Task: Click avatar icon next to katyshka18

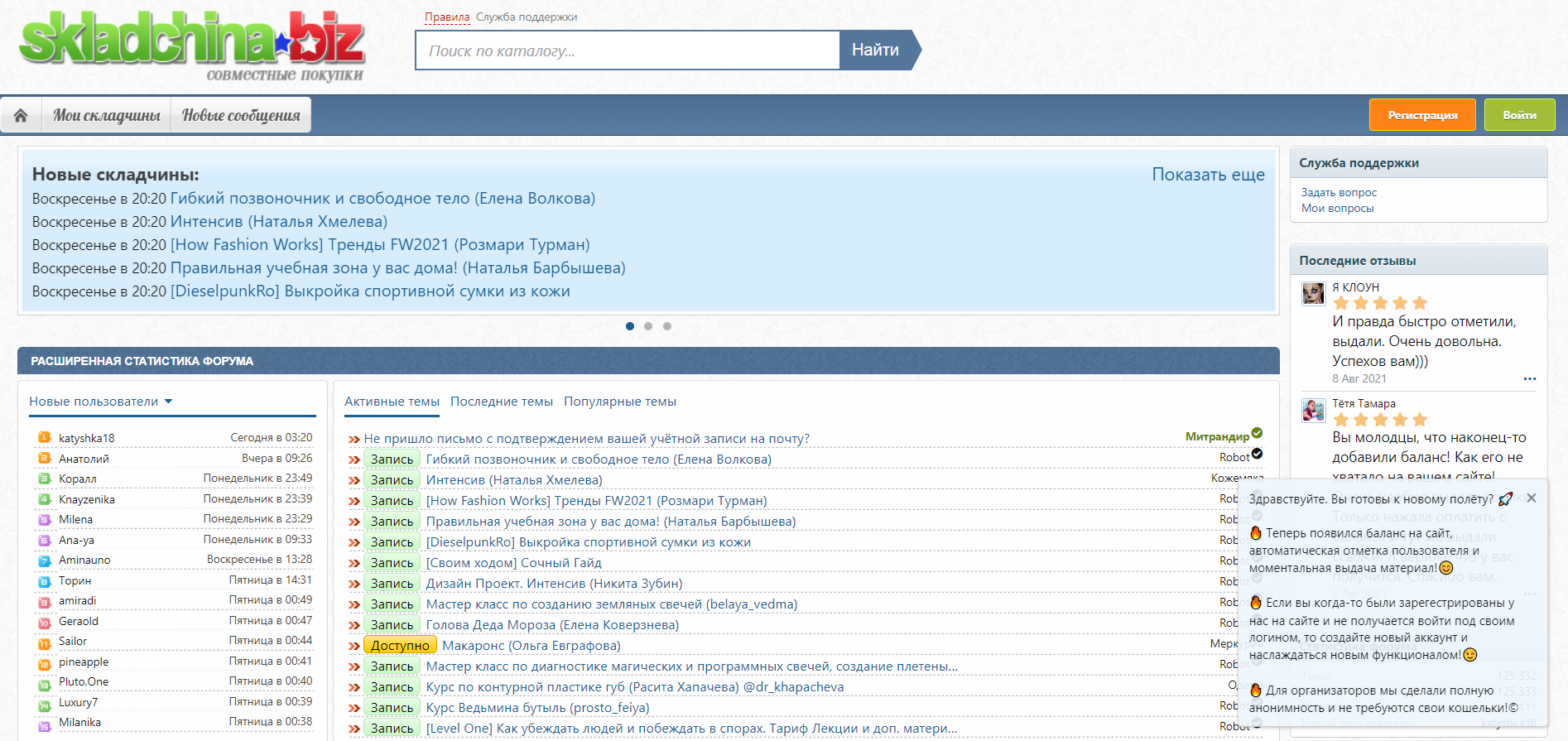Action: click(x=45, y=438)
